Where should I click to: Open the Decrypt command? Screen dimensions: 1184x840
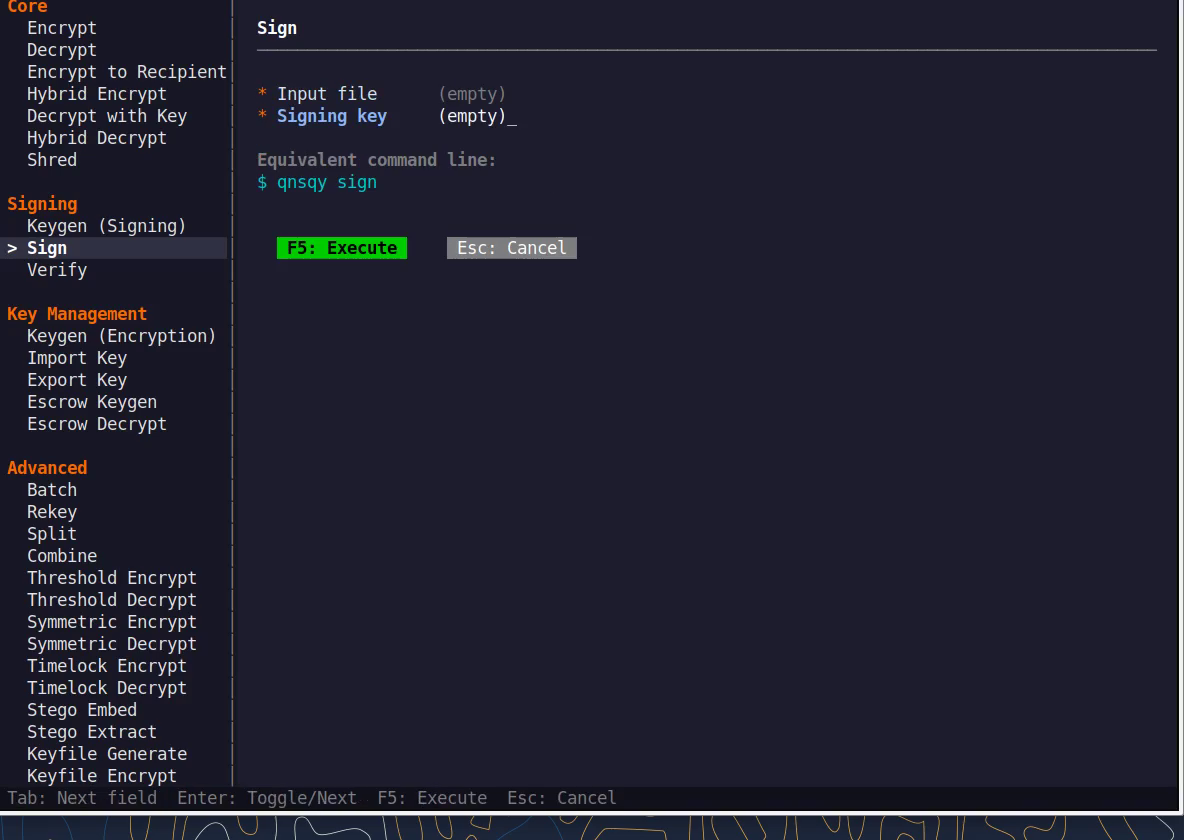click(62, 50)
